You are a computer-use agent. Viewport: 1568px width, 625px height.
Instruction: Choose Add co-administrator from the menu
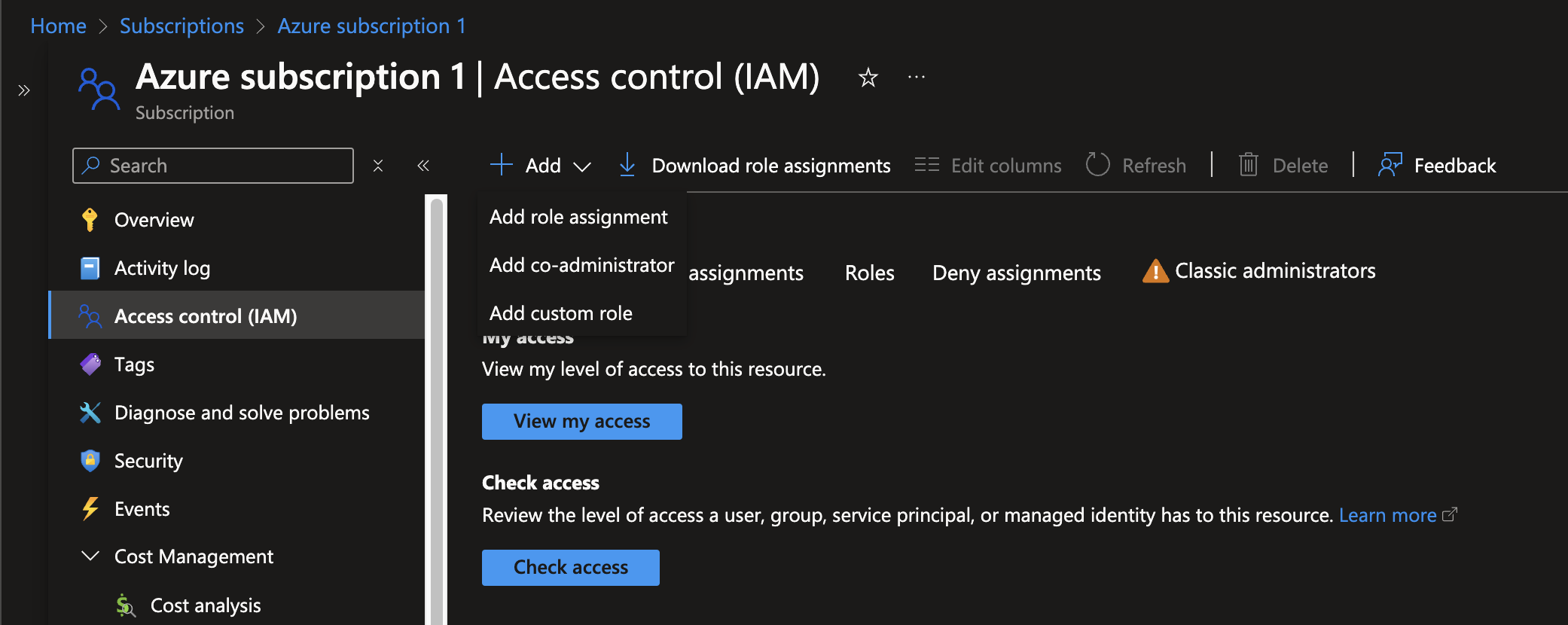(x=581, y=265)
